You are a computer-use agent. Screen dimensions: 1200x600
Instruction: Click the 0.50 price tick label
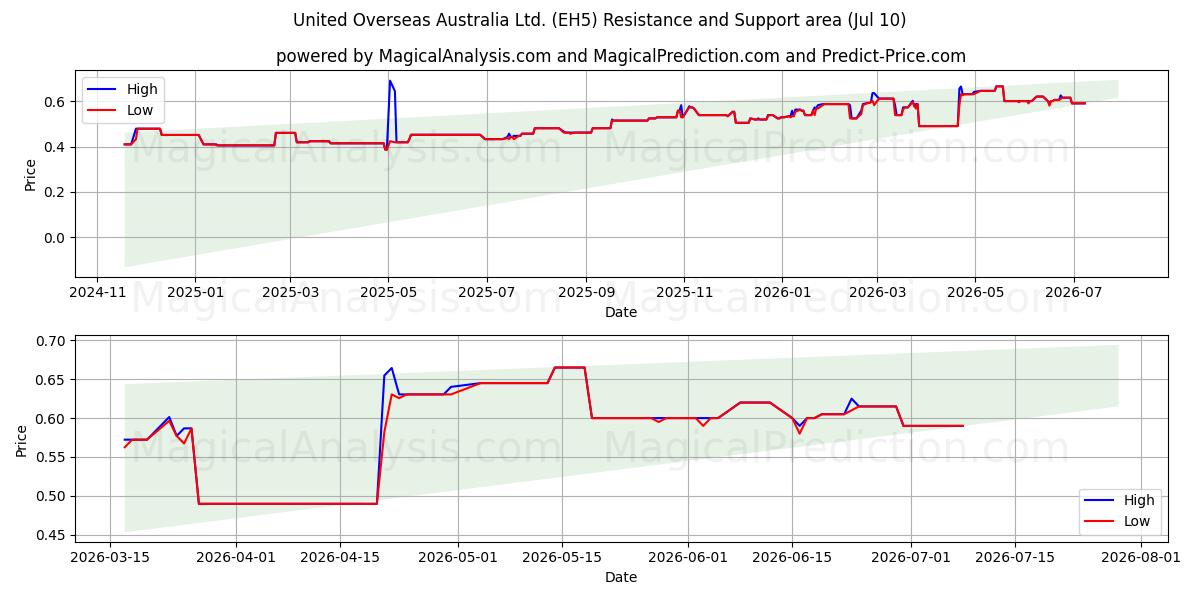coord(52,496)
